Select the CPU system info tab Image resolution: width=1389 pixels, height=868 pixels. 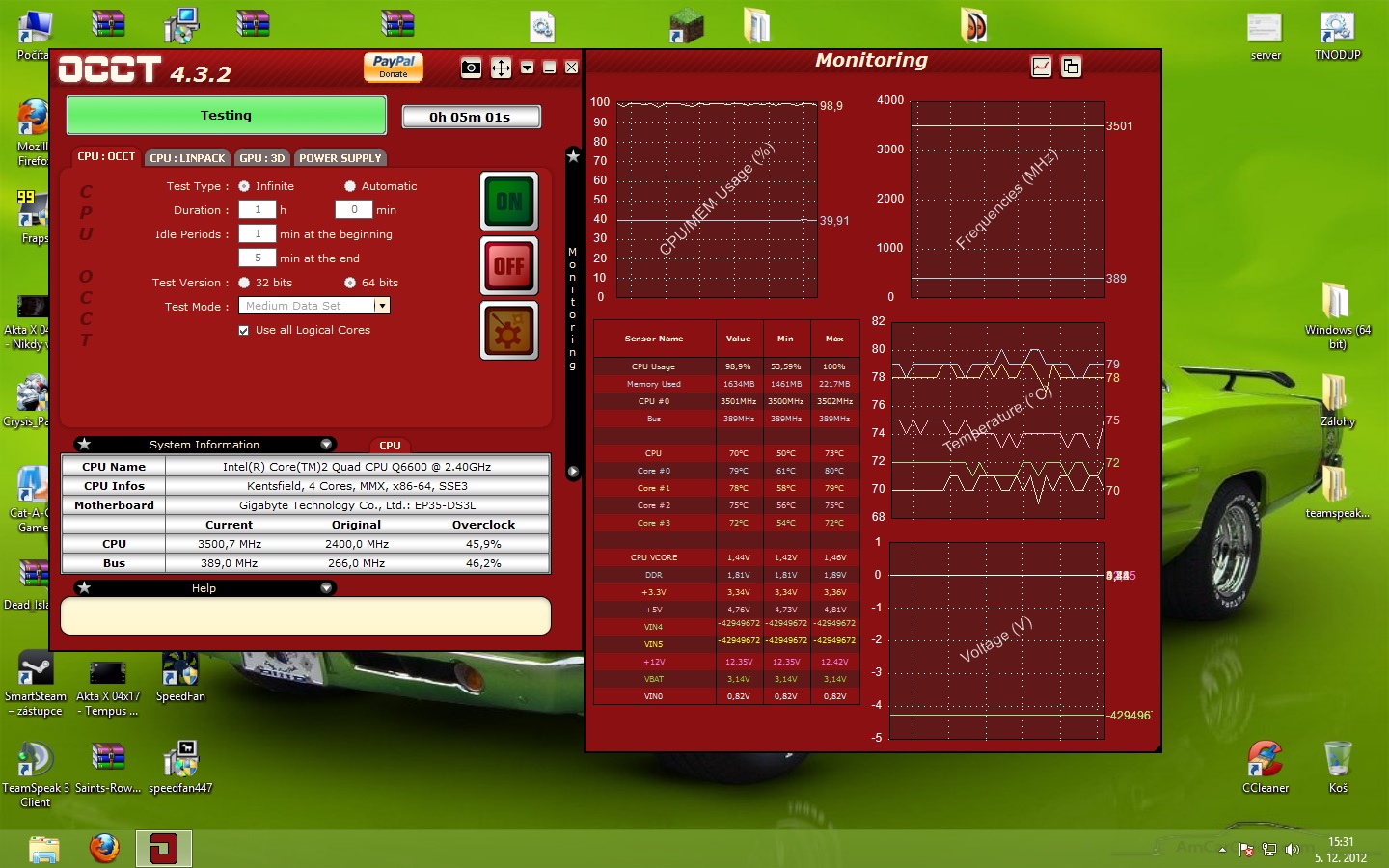click(390, 446)
